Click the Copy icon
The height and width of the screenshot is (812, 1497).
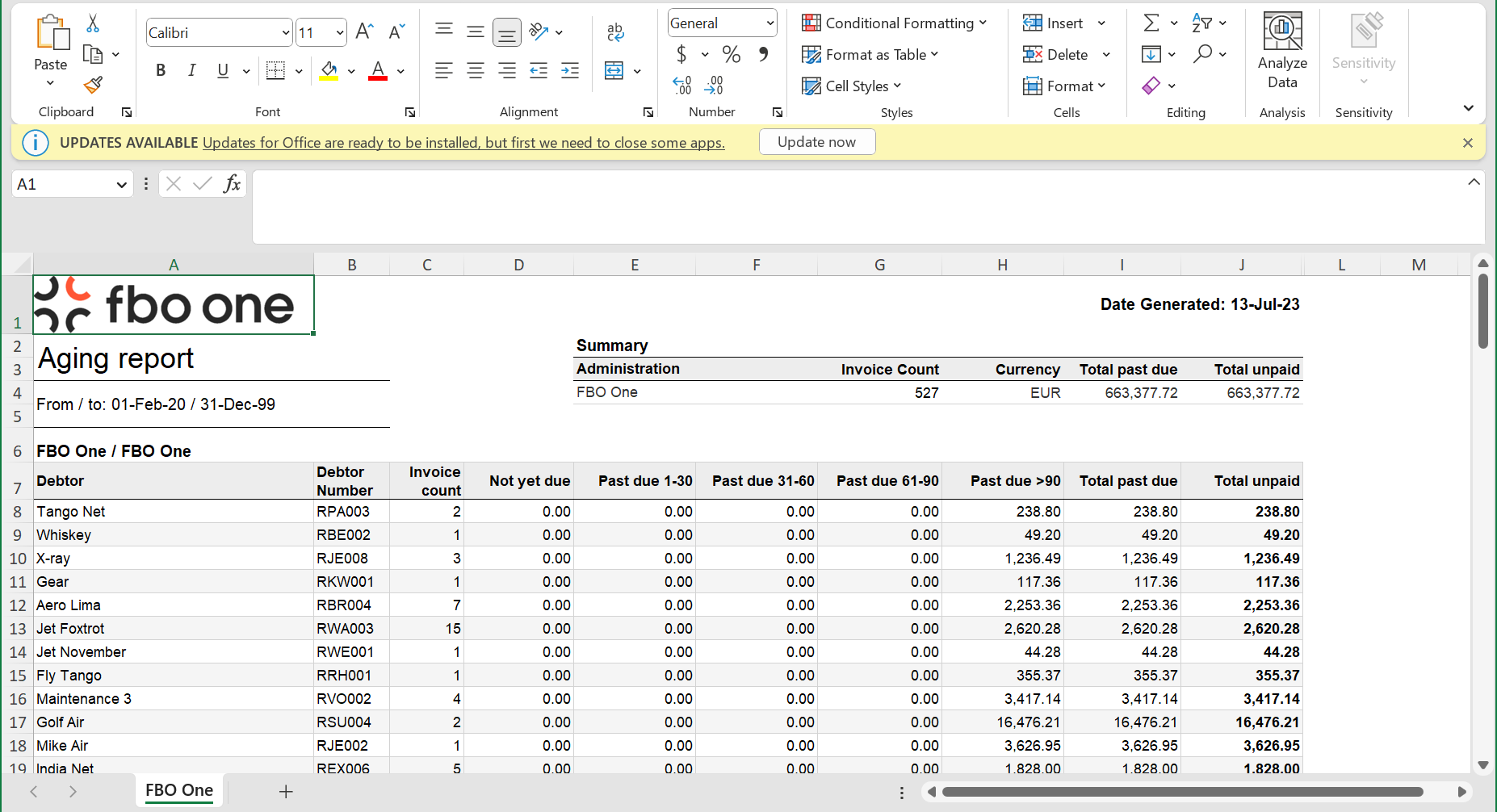click(93, 54)
